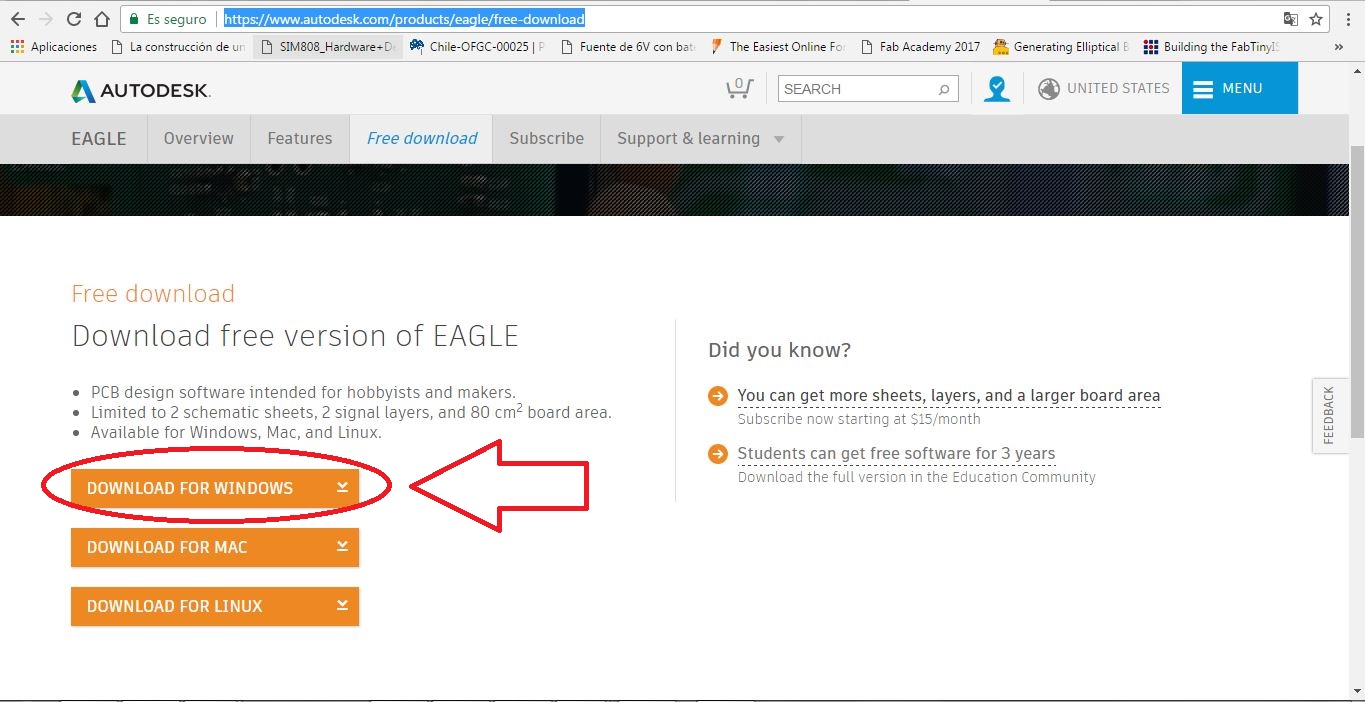Open the Chile-OFGC-00025 bookmark
The image size is (1365, 702).
[x=478, y=47]
